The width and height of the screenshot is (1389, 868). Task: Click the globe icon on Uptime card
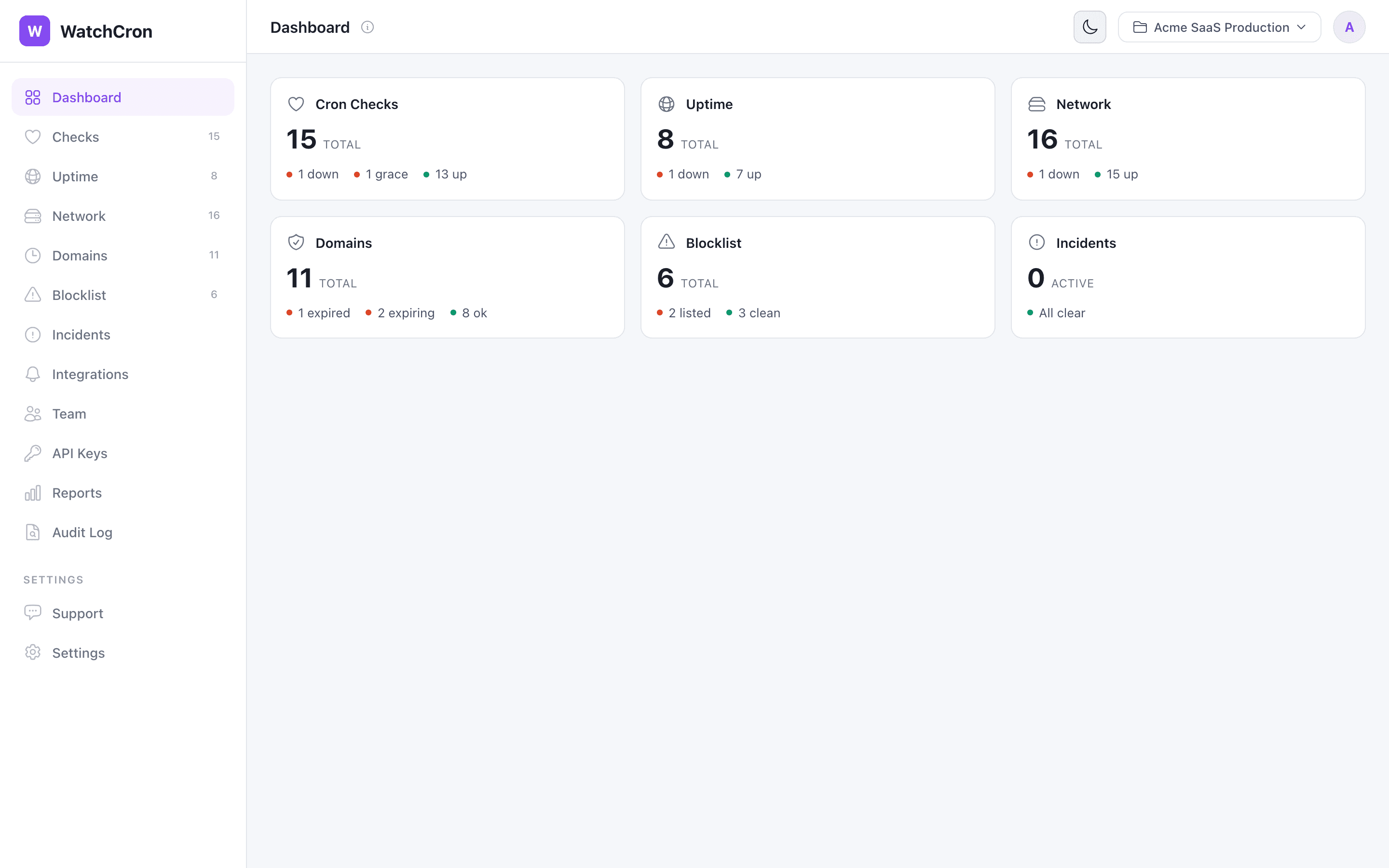click(667, 105)
